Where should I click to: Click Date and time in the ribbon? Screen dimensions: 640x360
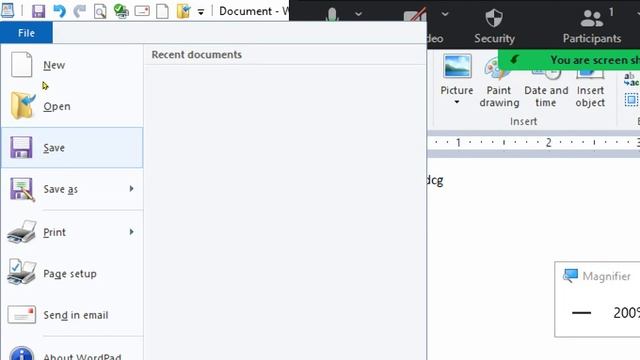[x=546, y=88]
